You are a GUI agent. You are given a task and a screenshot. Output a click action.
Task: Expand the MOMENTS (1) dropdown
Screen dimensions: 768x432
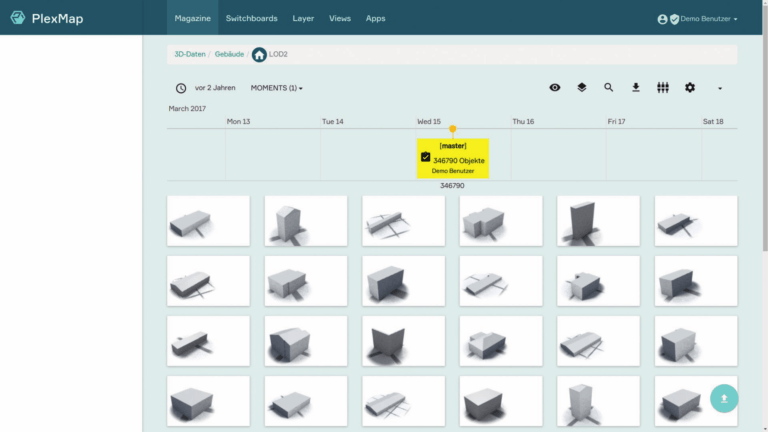(x=276, y=88)
